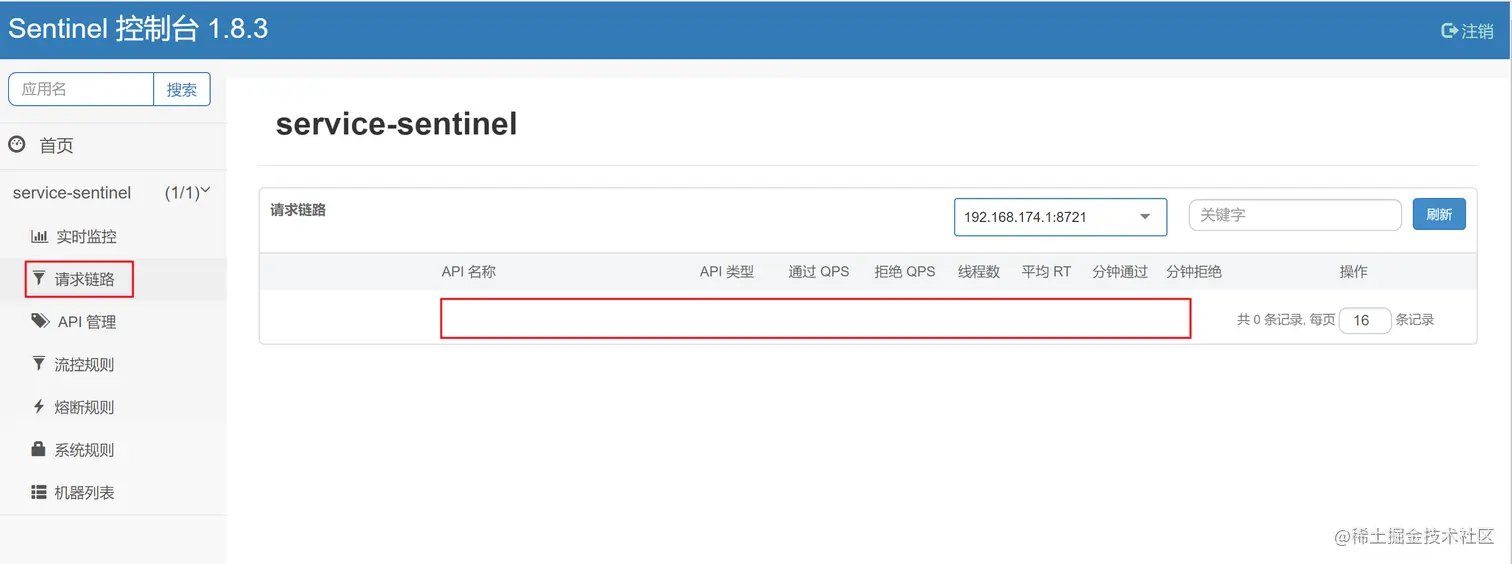Click the 关键字 keyword input

1295,215
